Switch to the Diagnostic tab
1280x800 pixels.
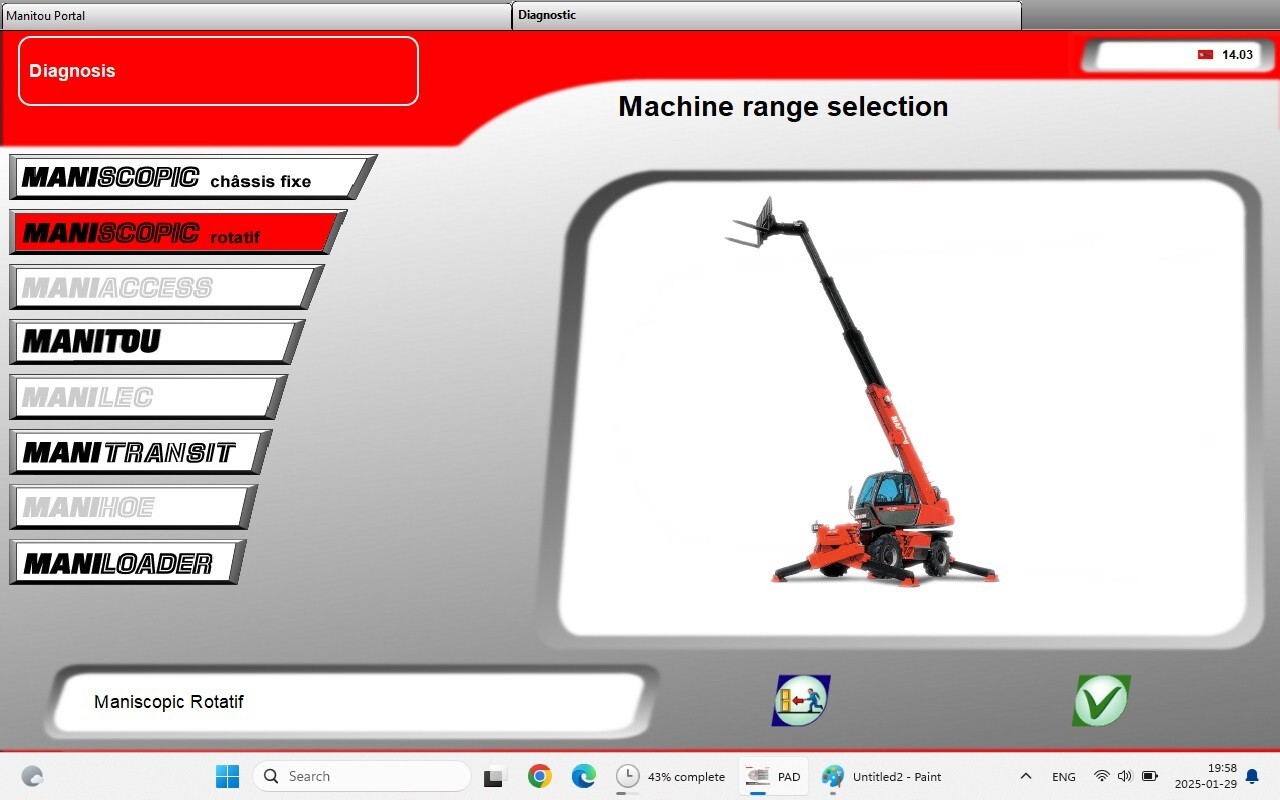(x=767, y=15)
